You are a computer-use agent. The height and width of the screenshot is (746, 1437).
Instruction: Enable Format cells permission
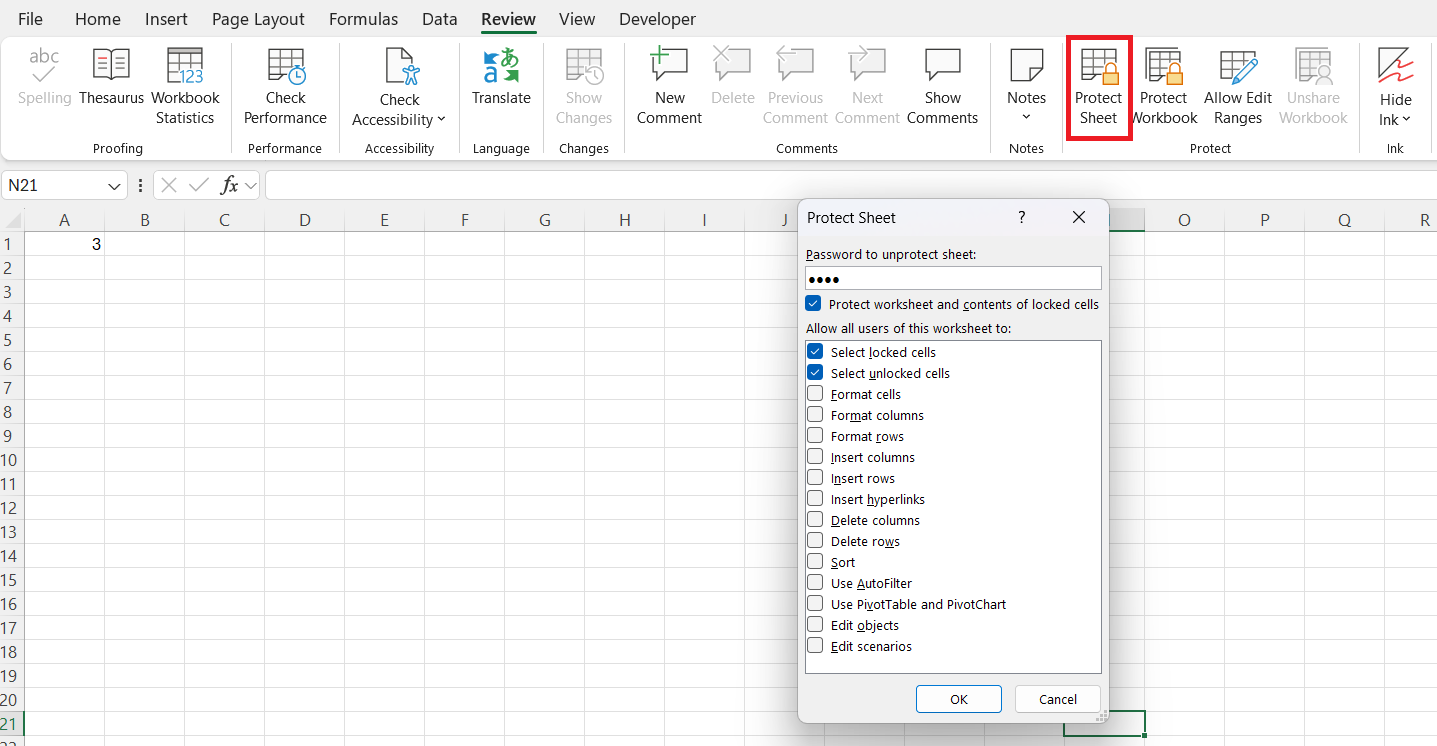815,394
